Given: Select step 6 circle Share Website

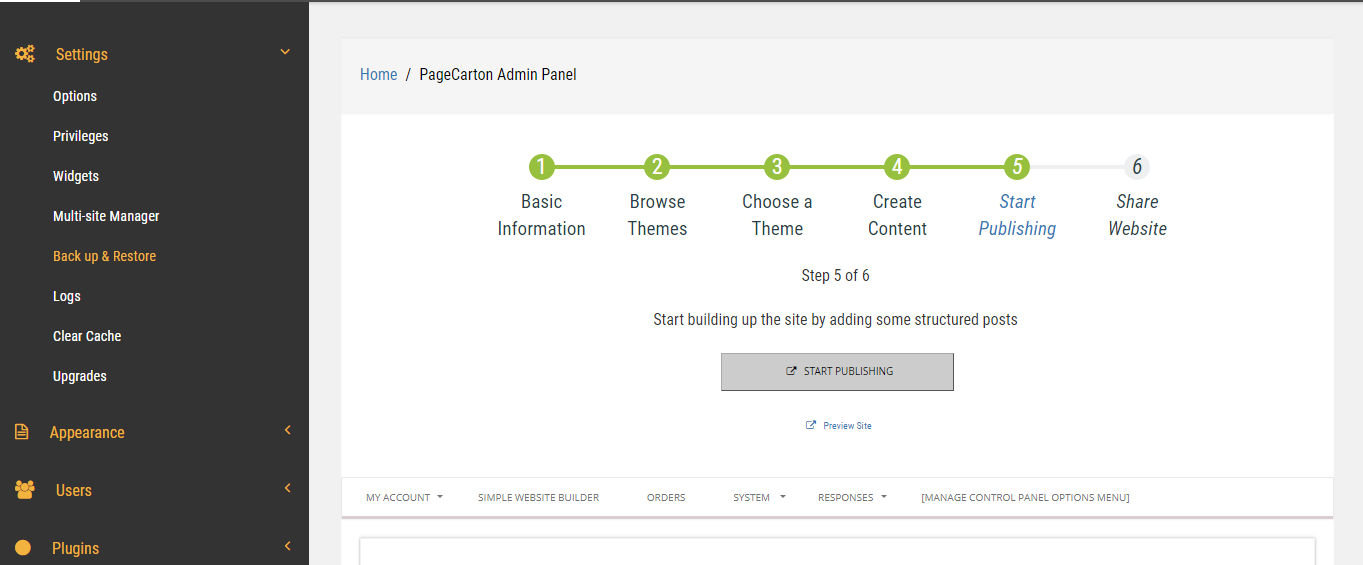Looking at the screenshot, I should pos(1137,166).
